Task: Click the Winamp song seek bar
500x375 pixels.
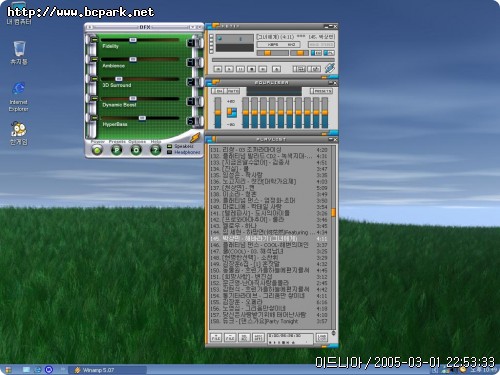Action: click(273, 60)
